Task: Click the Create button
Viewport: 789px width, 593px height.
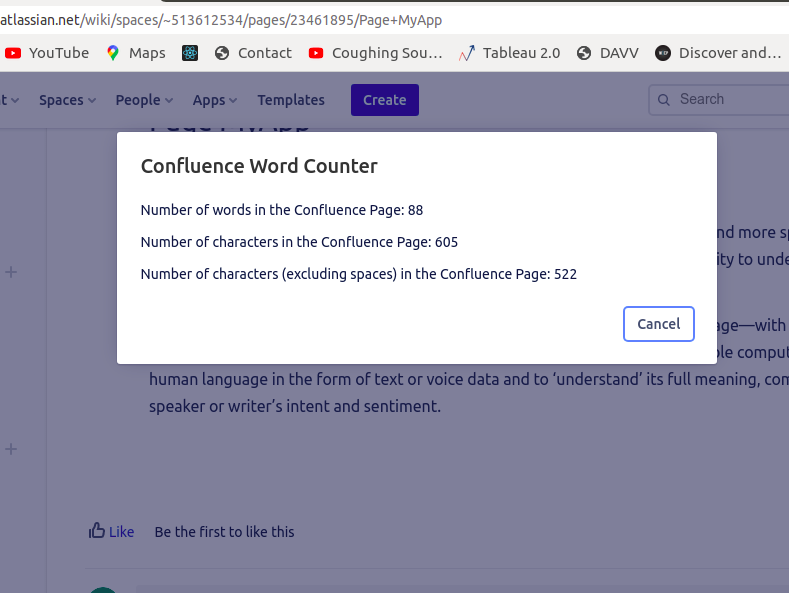Action: 385,100
